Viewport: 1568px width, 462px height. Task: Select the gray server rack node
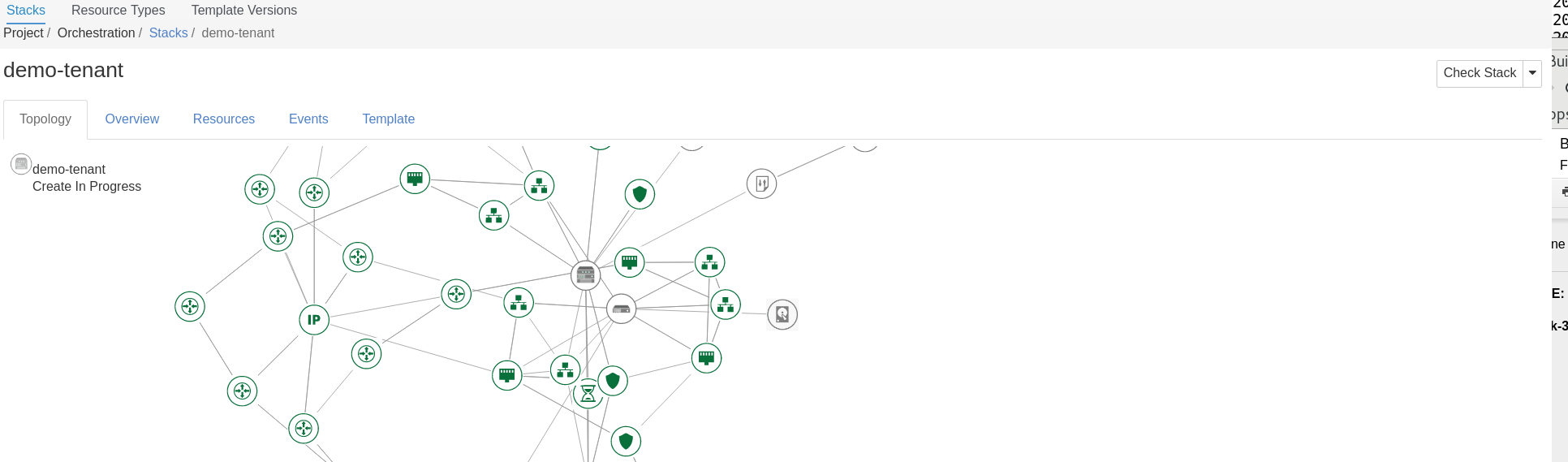(586, 275)
